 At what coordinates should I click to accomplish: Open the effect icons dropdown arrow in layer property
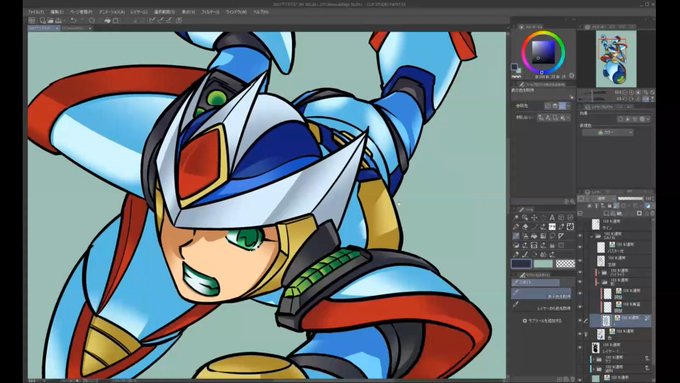coord(648,119)
